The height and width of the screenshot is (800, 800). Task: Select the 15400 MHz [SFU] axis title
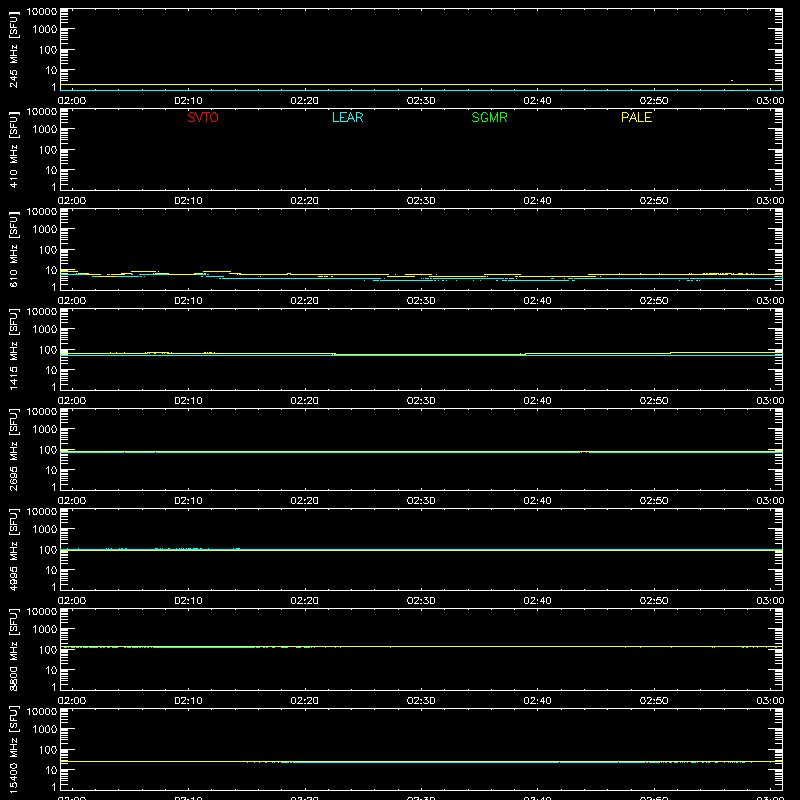13,749
